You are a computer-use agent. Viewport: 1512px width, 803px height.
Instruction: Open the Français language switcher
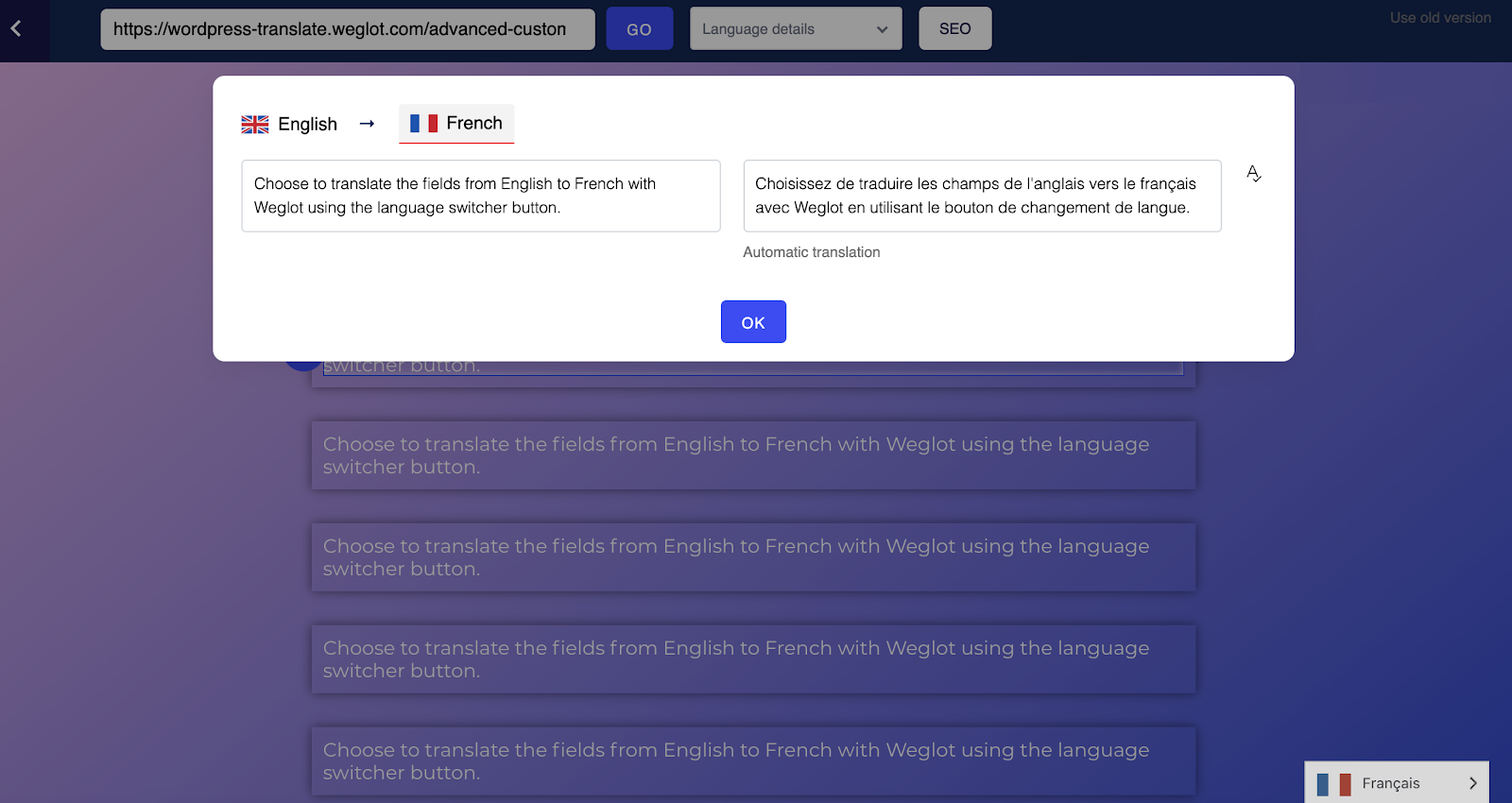pyautogui.click(x=1397, y=783)
